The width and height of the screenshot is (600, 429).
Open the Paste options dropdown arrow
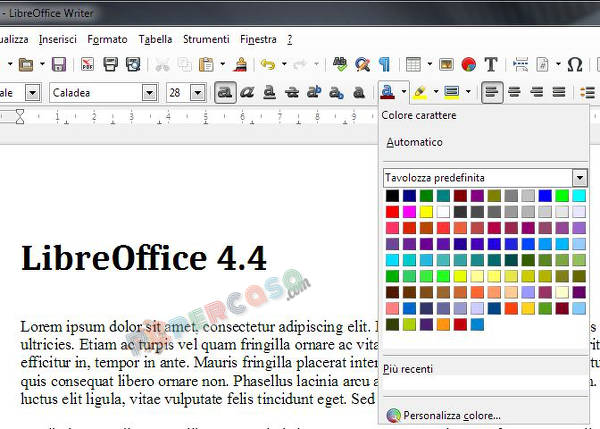click(222, 64)
